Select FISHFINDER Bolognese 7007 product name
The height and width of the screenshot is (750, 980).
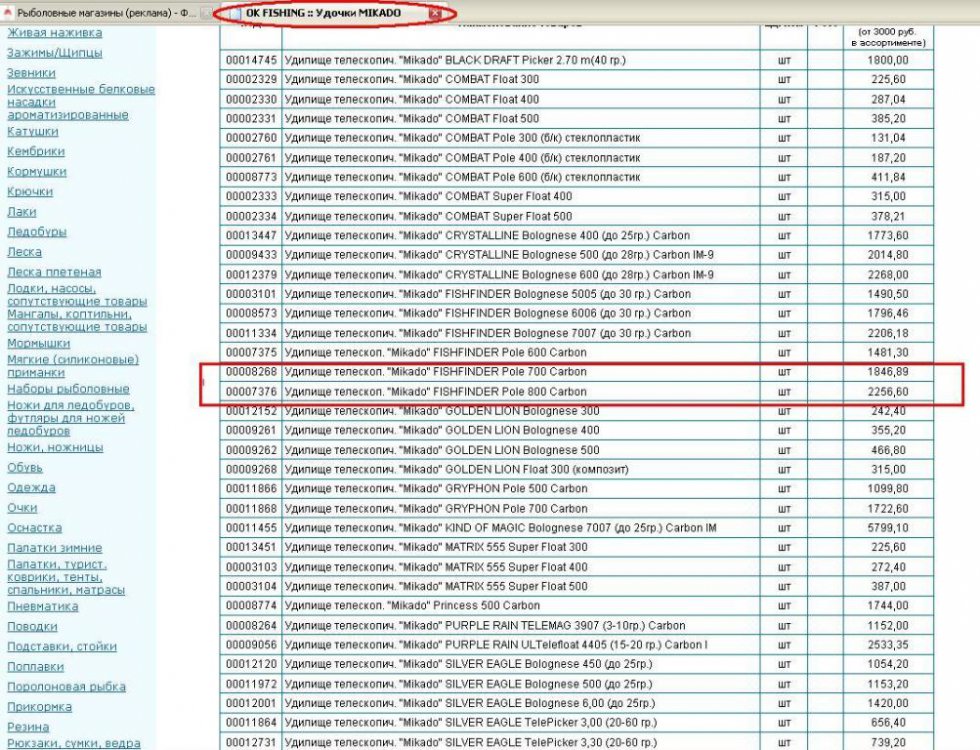488,333
